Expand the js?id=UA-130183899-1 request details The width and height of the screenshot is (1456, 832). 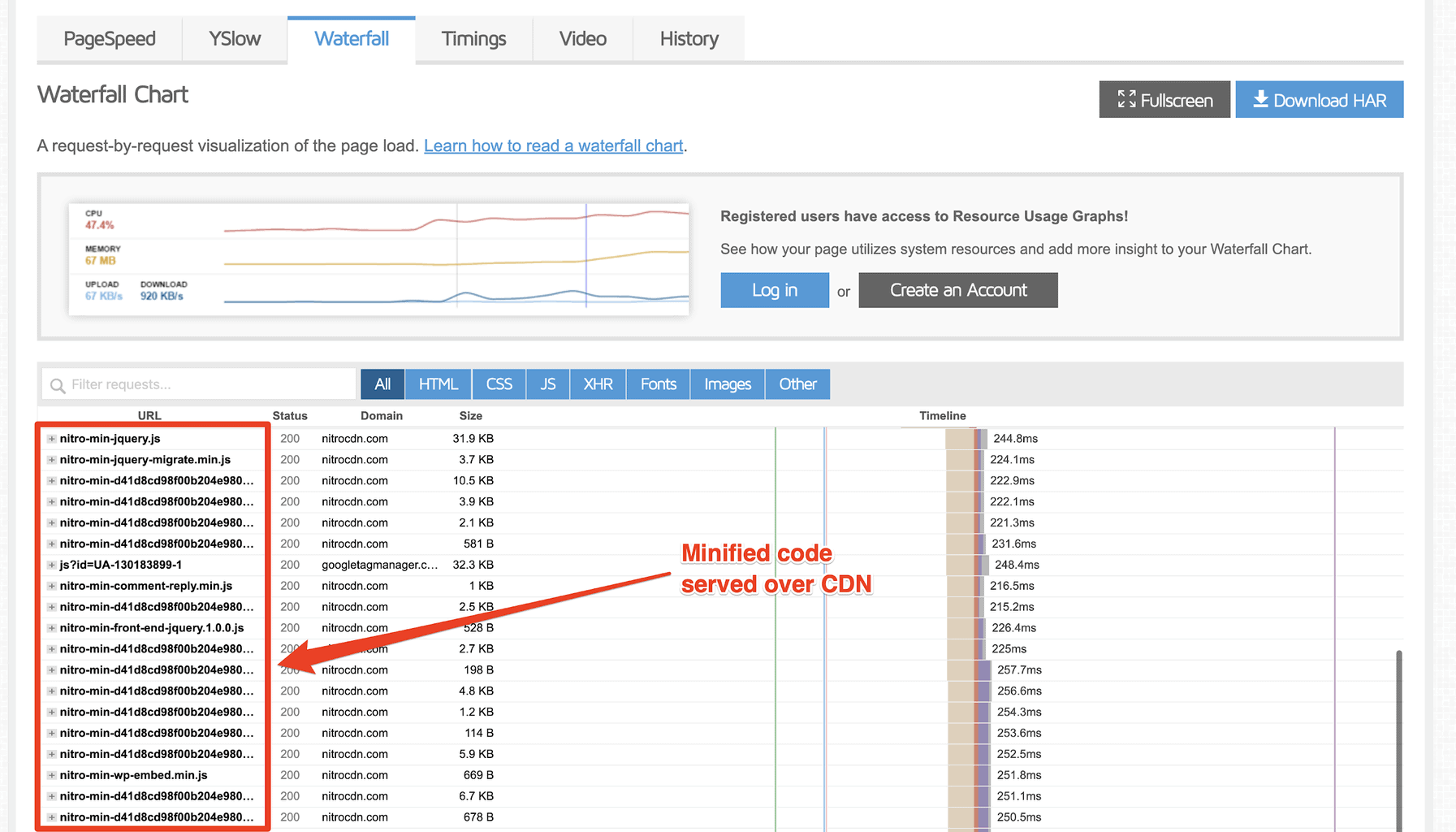52,565
